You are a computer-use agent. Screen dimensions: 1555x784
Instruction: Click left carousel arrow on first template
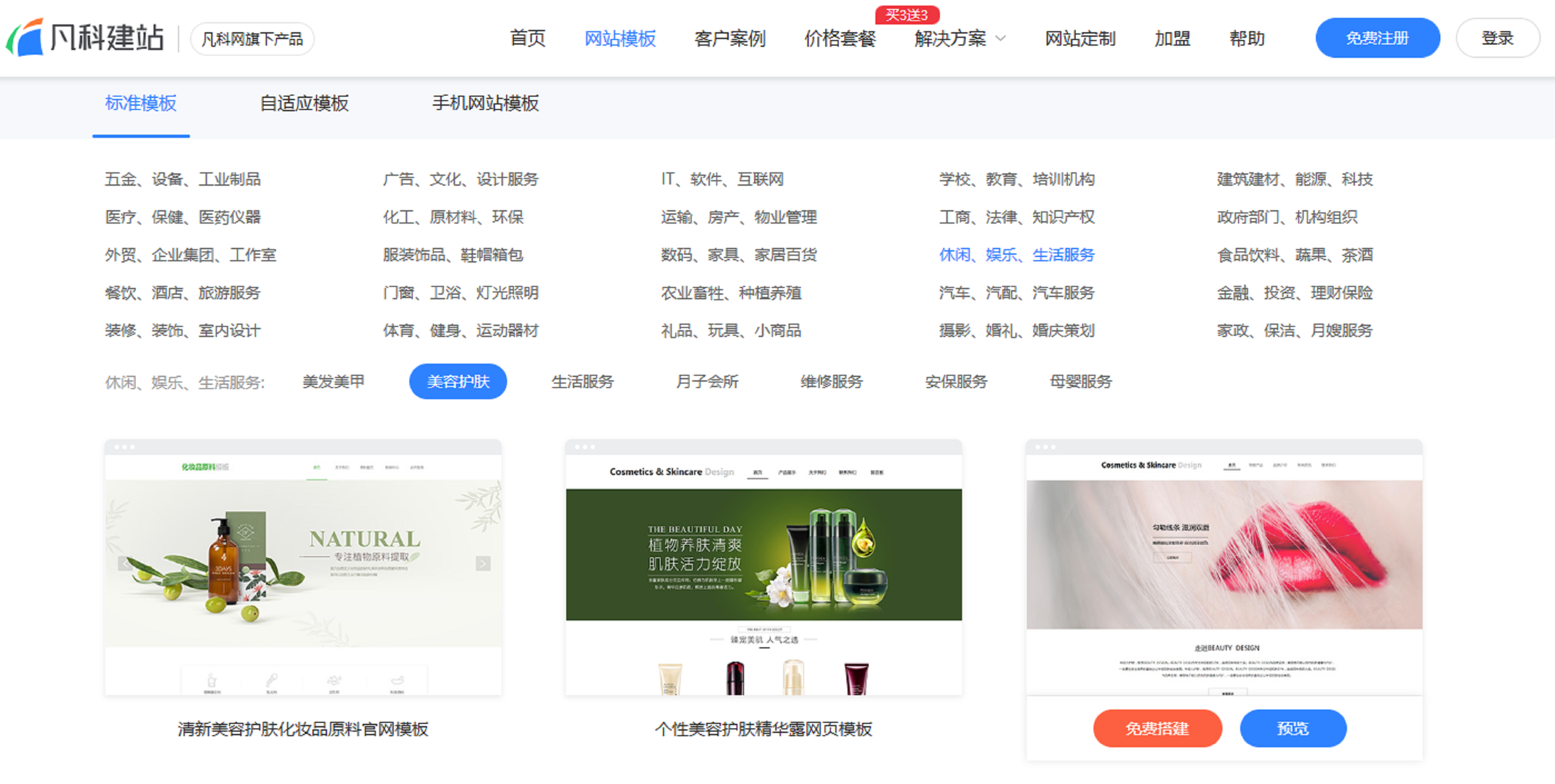click(x=125, y=564)
